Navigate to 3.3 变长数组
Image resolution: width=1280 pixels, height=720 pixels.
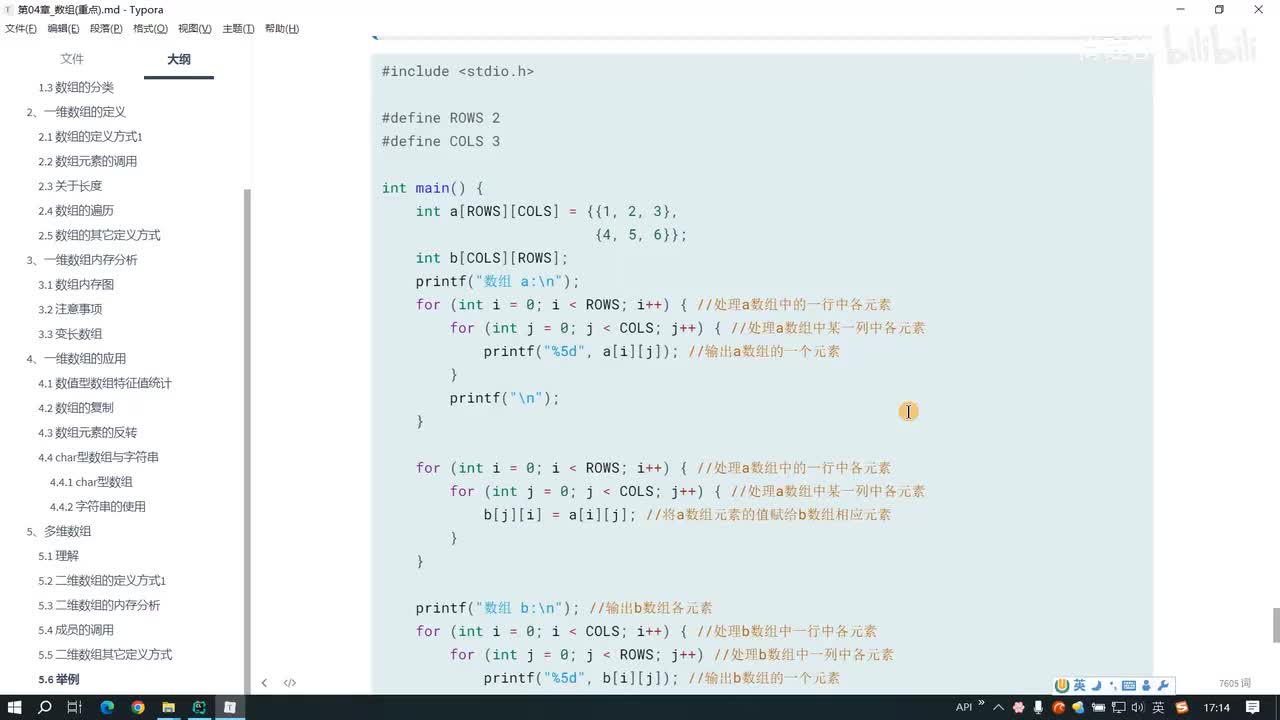[x=70, y=334]
